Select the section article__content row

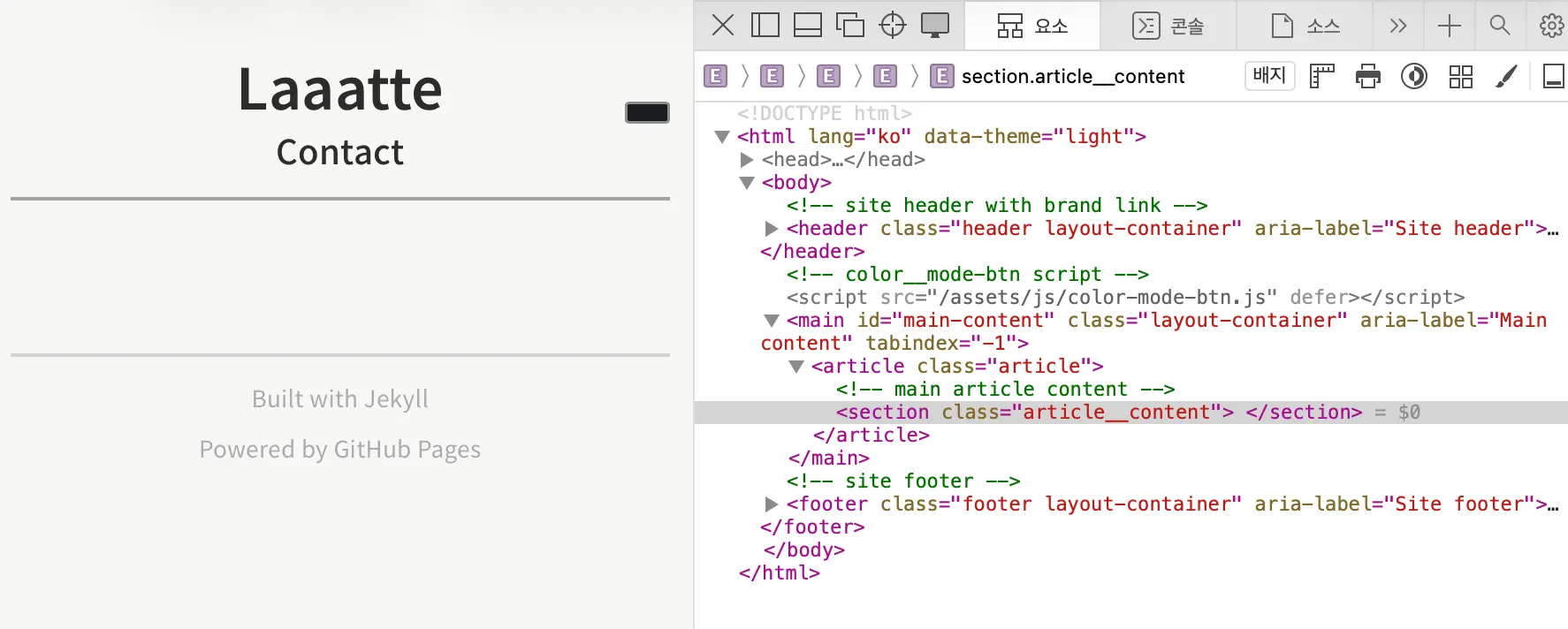click(1131, 413)
